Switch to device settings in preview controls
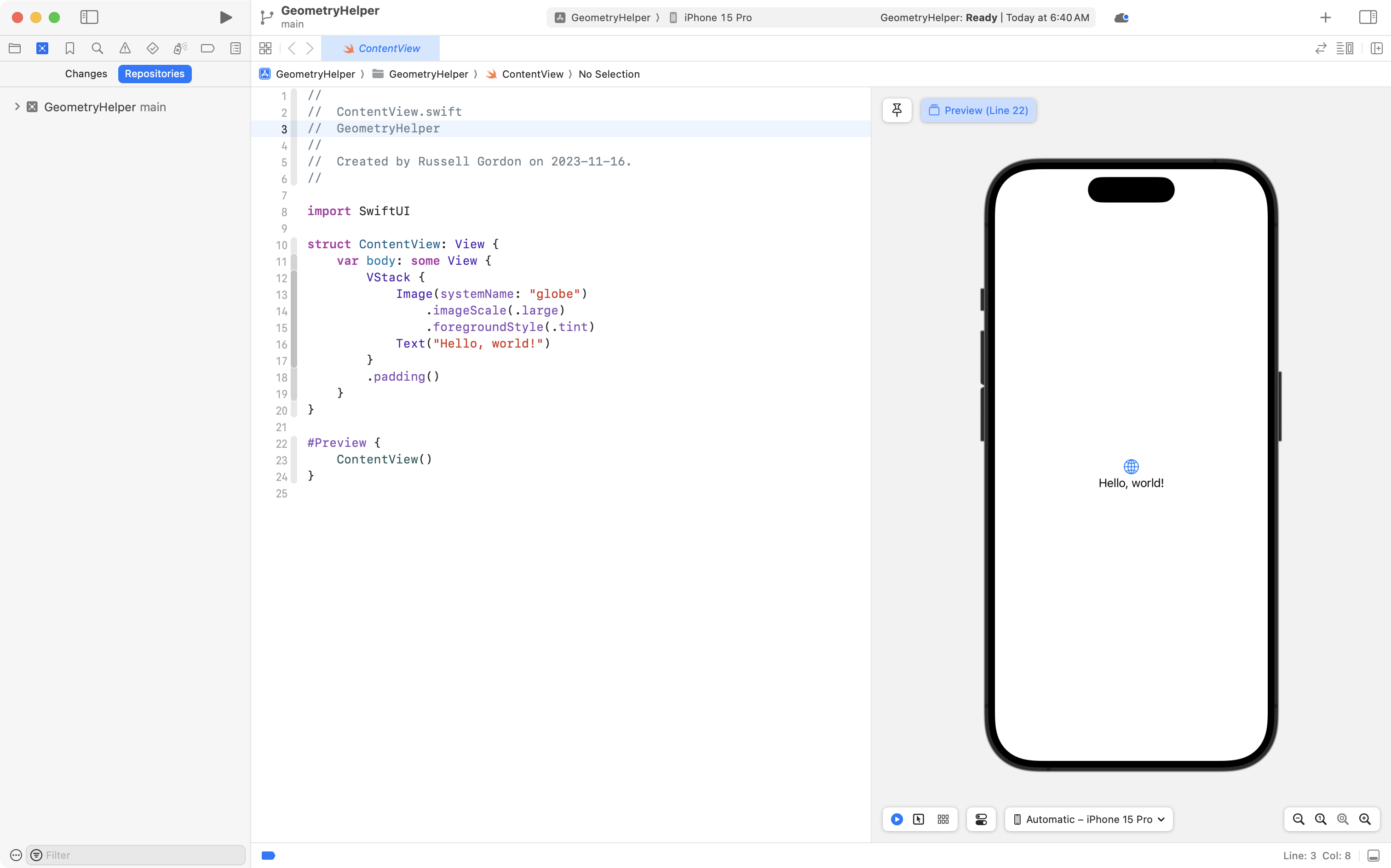The width and height of the screenshot is (1391, 868). pyautogui.click(x=980, y=819)
